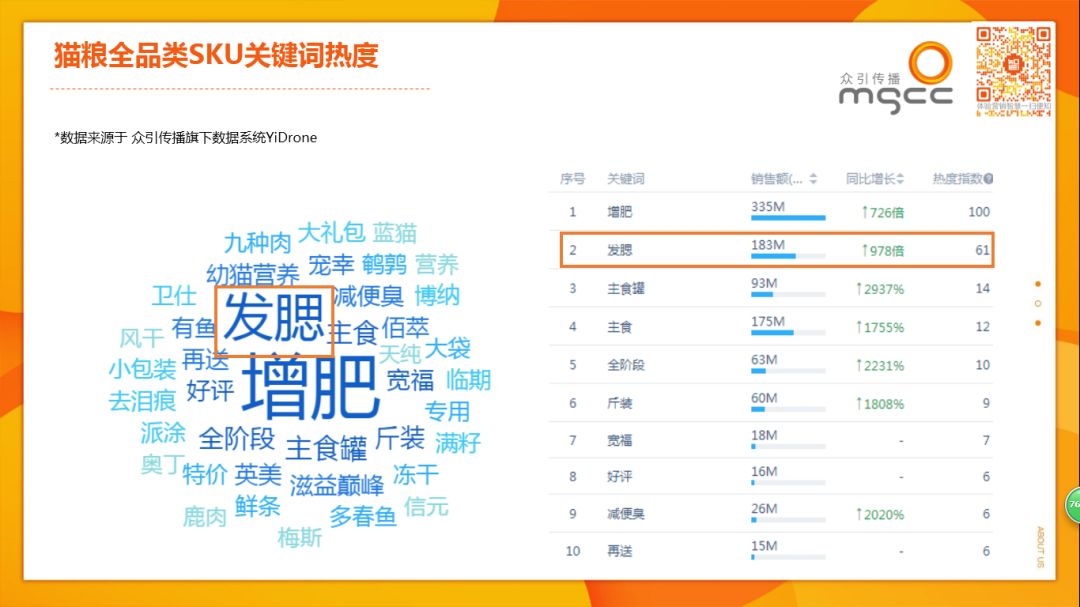Screen dimensions: 1080x607
Task: Click 临期 in the word cloud
Action: pyautogui.click(x=468, y=380)
